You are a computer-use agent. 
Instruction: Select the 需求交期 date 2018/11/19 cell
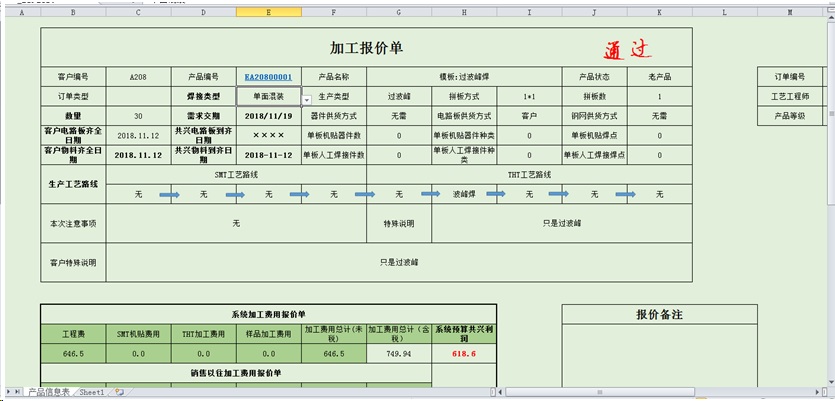[268, 116]
